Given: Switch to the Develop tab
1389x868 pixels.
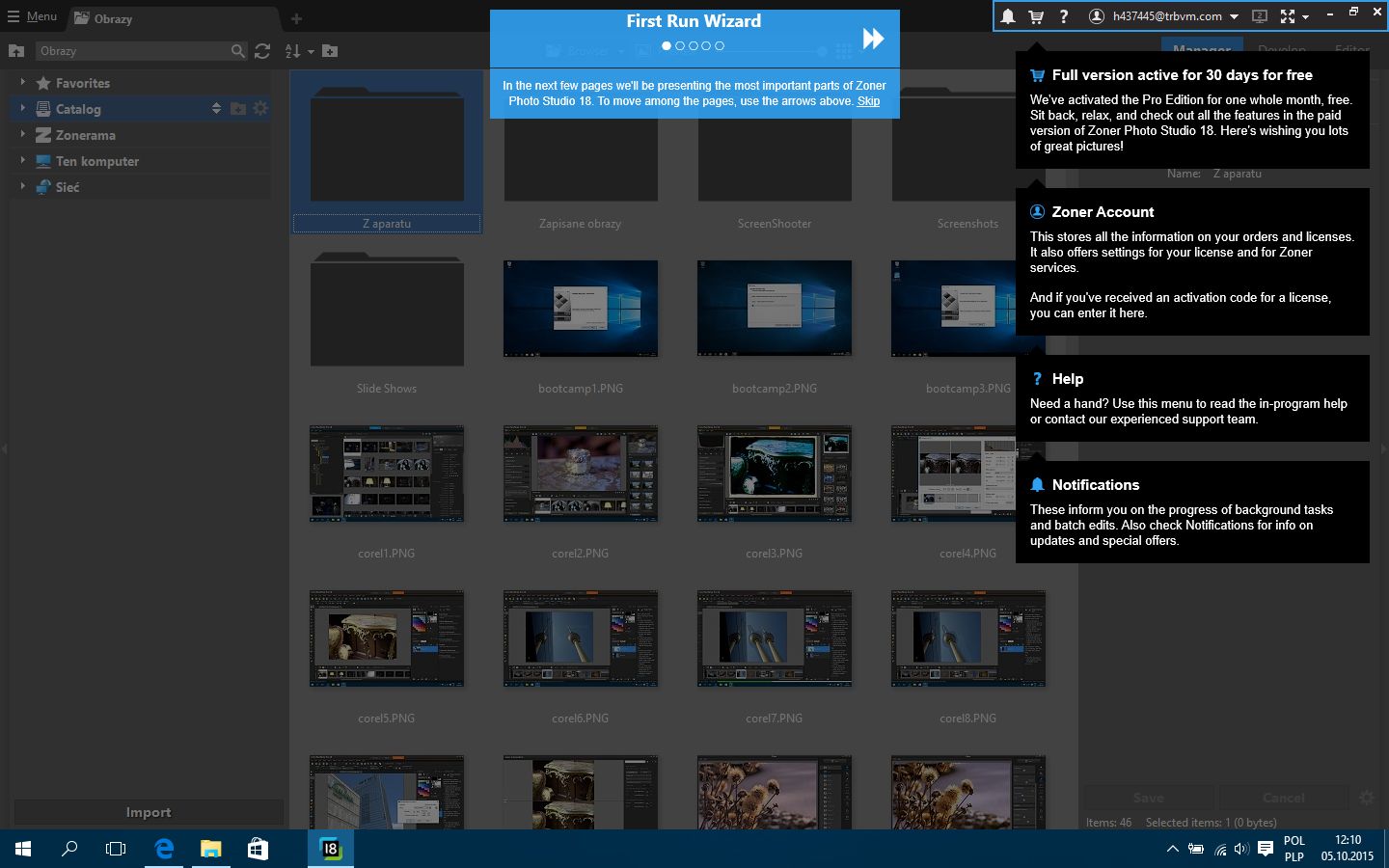Looking at the screenshot, I should pos(1282,48).
